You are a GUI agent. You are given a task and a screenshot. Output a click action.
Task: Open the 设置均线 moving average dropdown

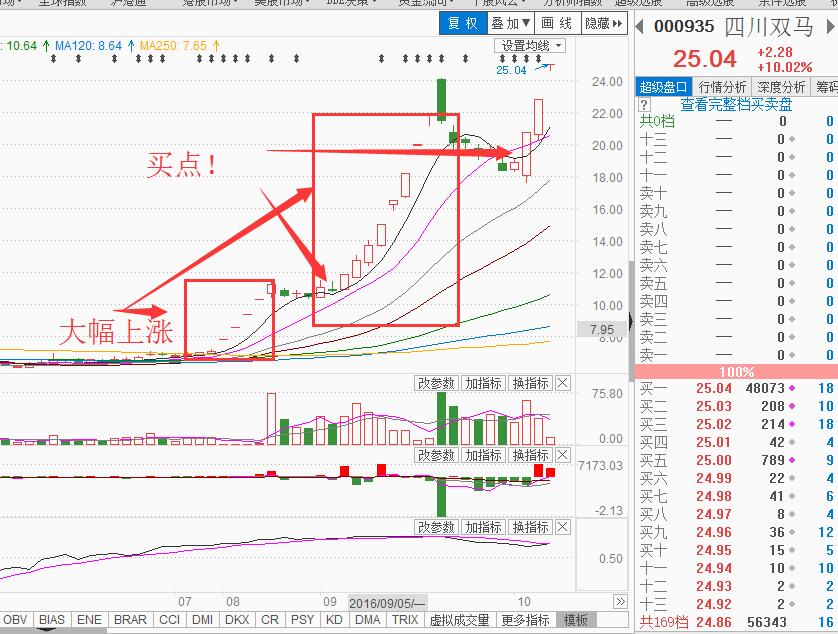click(x=530, y=46)
